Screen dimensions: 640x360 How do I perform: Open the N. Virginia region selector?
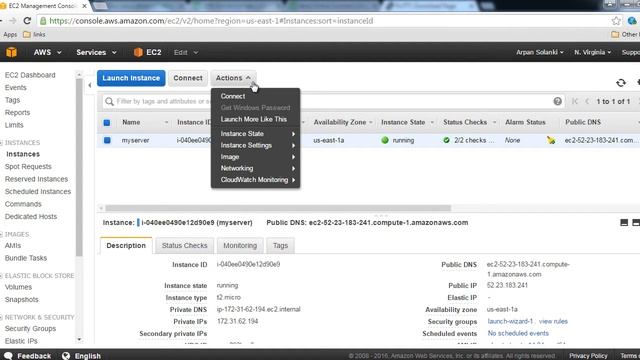(593, 52)
